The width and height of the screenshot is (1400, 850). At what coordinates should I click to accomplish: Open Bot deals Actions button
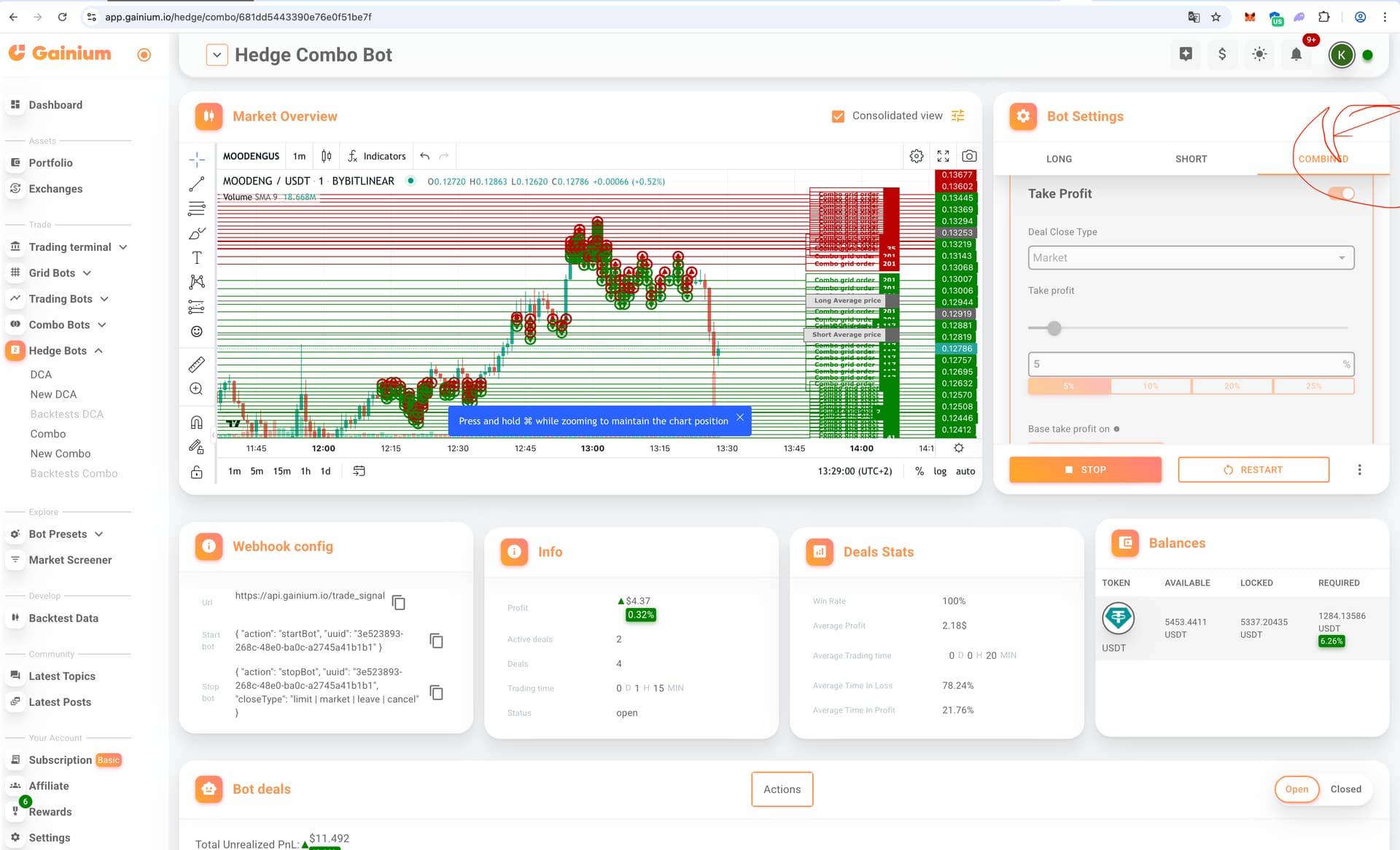tap(782, 789)
